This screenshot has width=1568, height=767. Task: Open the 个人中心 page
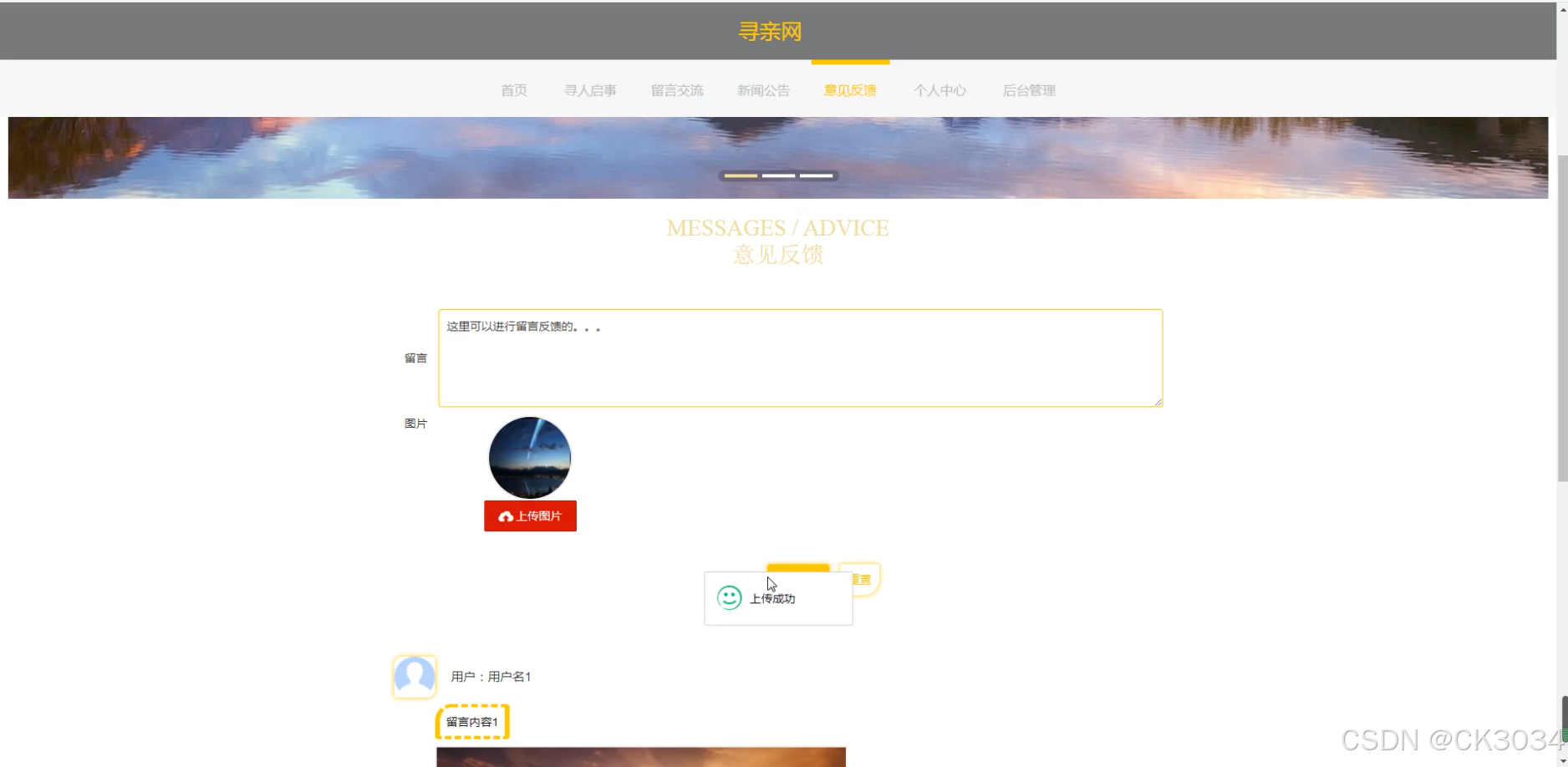(939, 90)
